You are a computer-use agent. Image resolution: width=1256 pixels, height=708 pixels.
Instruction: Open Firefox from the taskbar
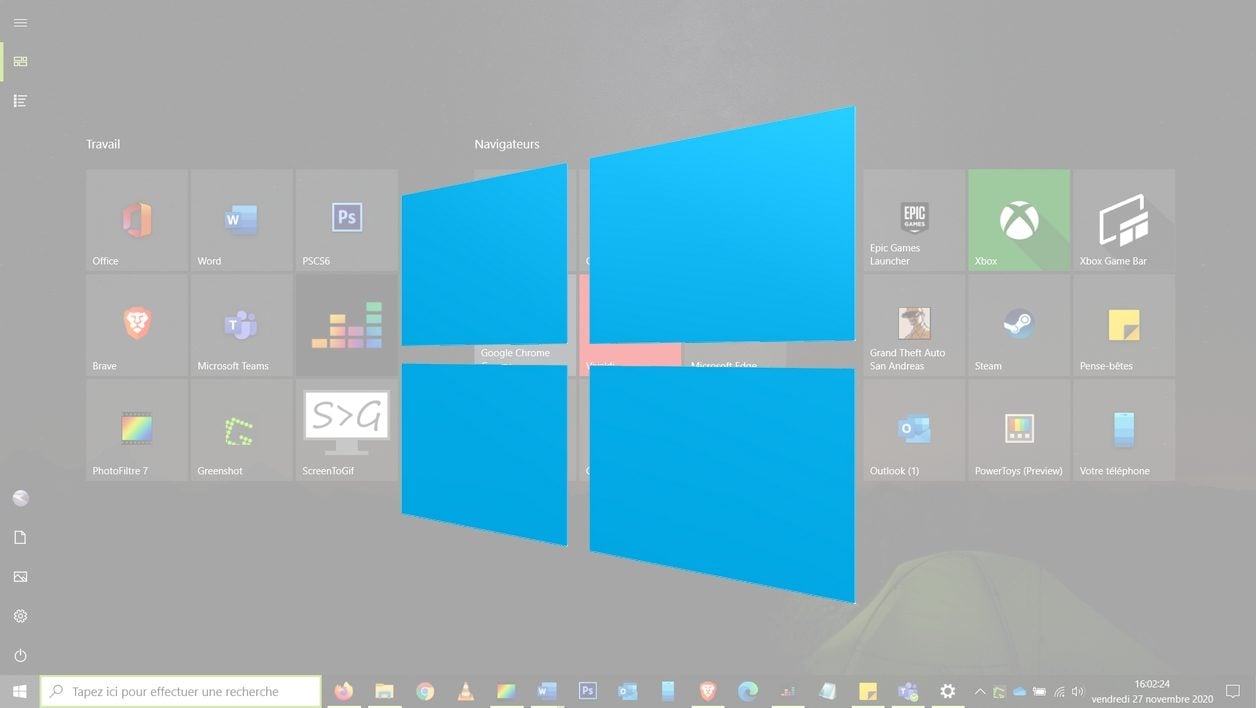click(344, 691)
